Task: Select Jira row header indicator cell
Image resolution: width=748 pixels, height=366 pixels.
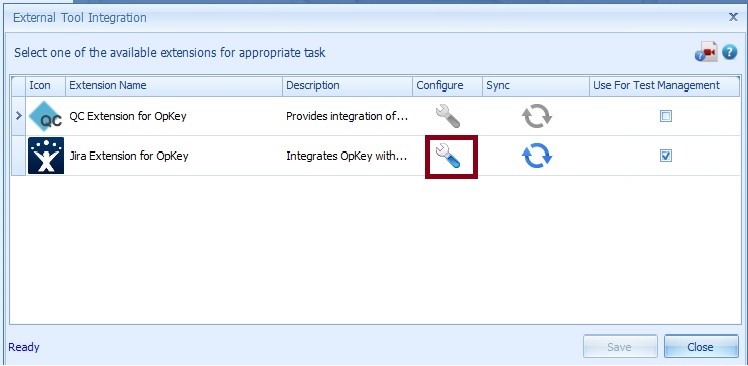Action: 19,156
